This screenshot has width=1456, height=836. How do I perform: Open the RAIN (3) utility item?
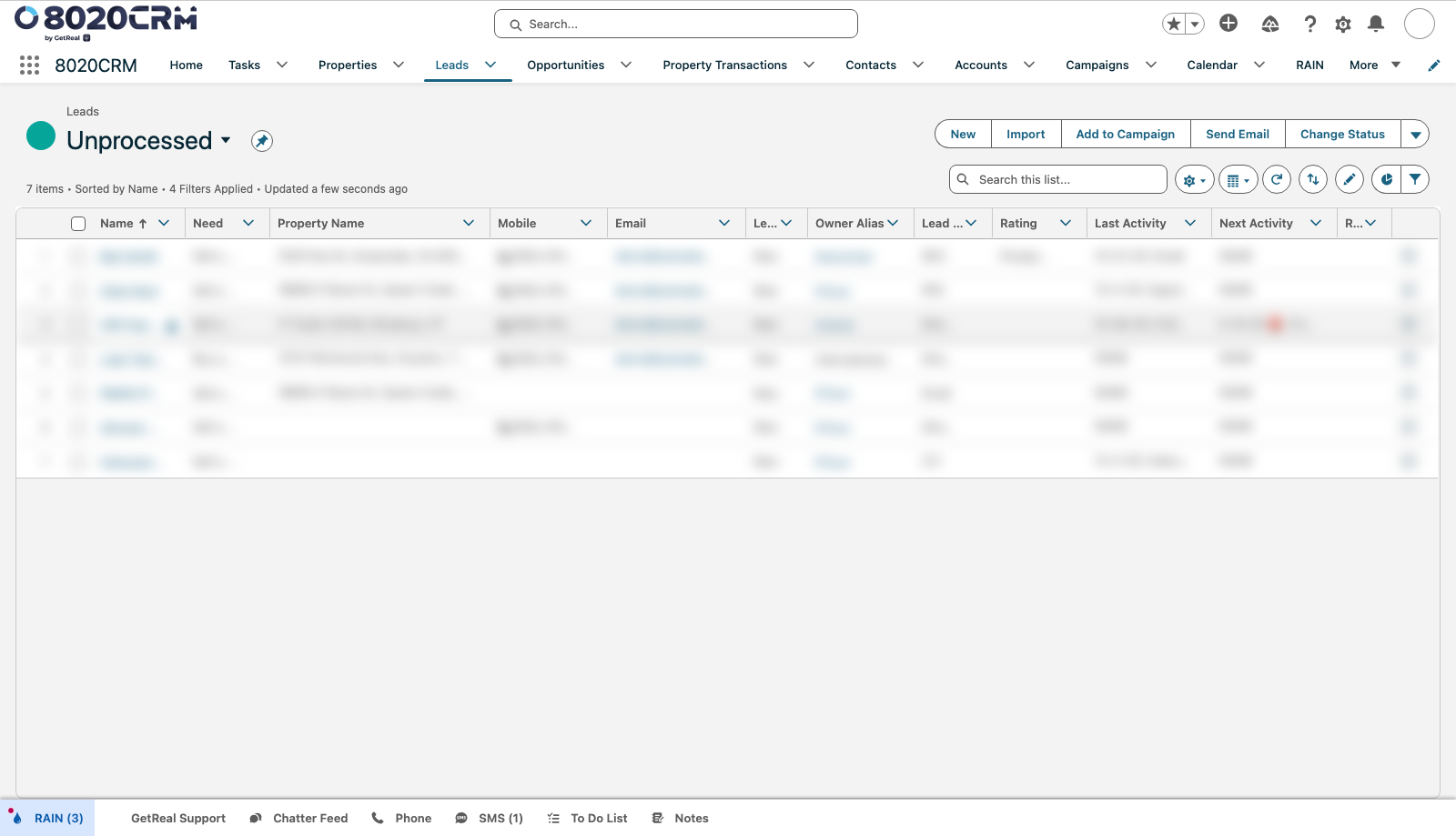tap(47, 818)
